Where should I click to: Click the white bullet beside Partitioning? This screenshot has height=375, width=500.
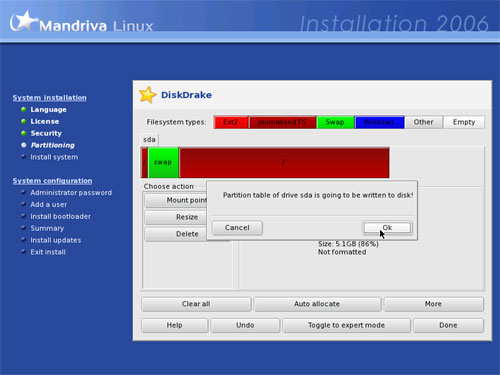(23, 145)
